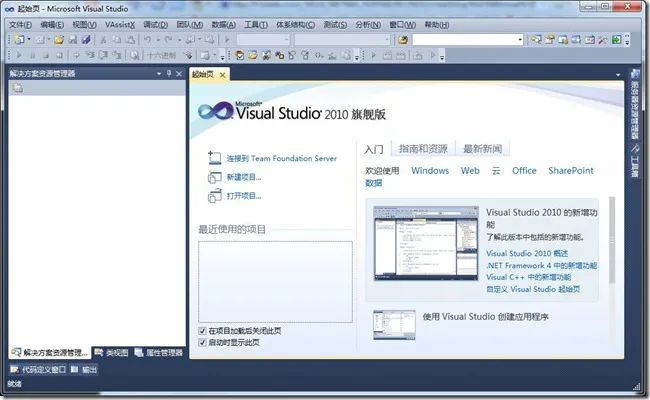
Task: Open the .NET Framework 4 new features link
Action: [541, 265]
